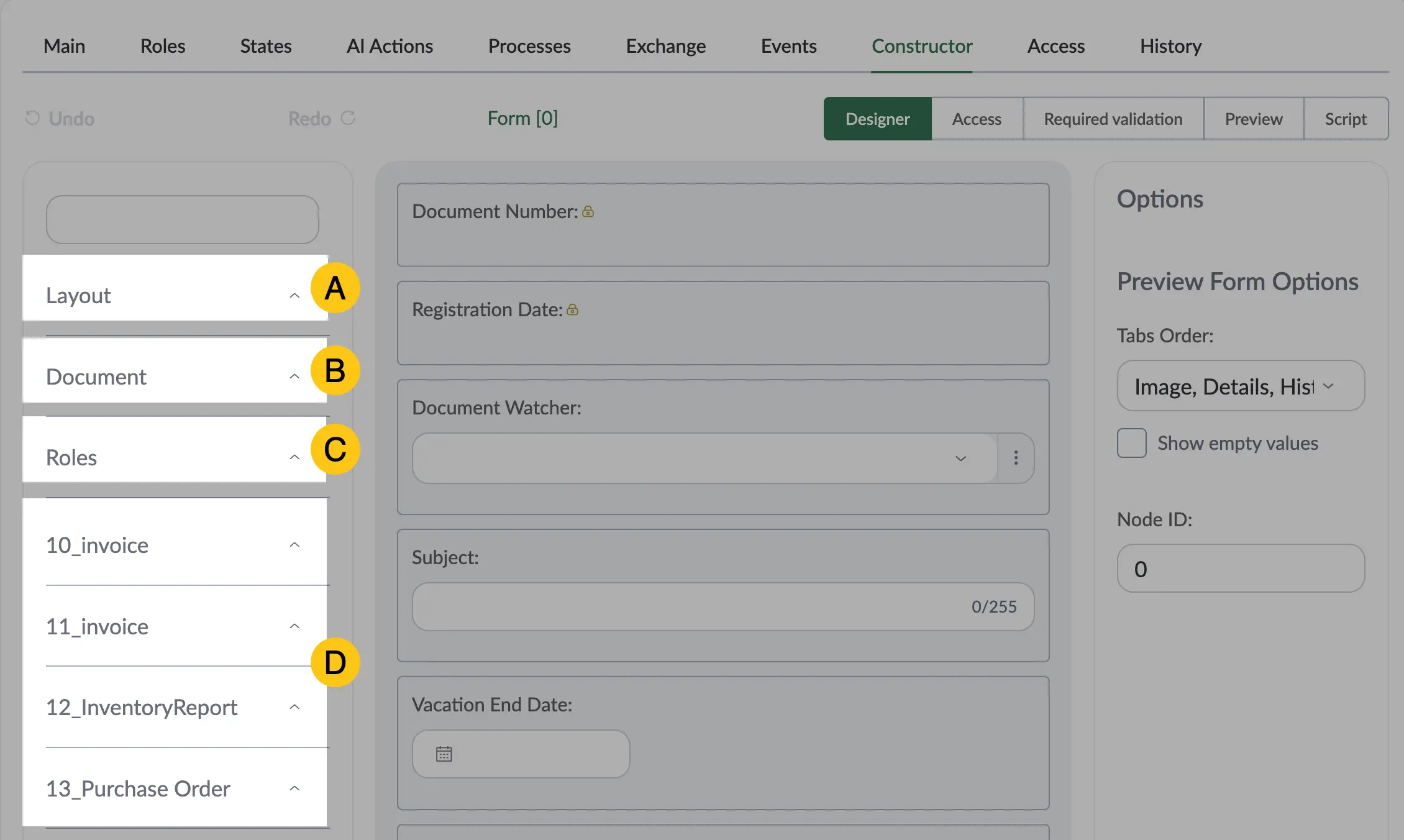Collapse the 13_Purchase Order section chevron

click(x=294, y=788)
